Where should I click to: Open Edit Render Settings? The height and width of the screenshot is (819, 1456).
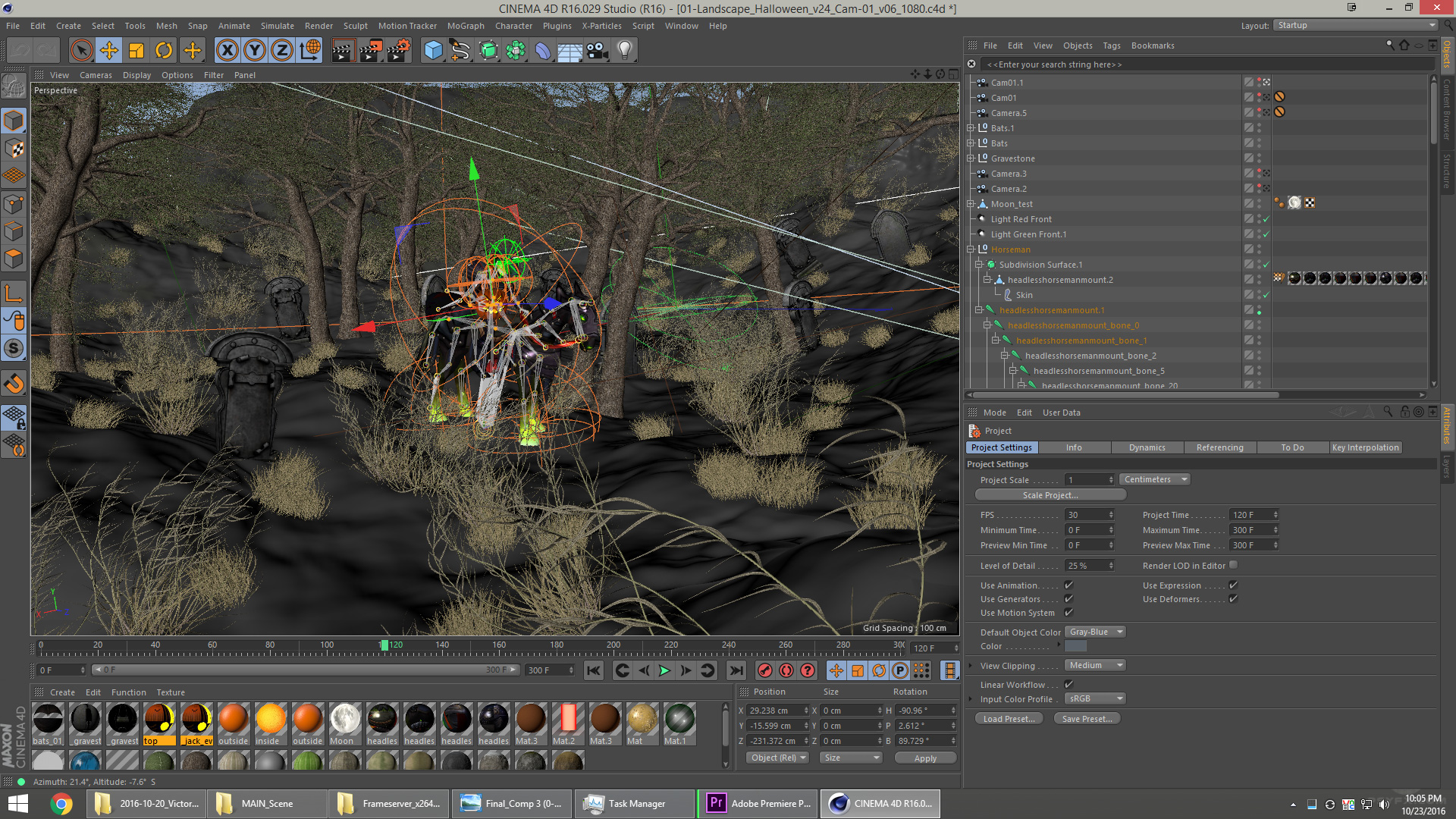tap(399, 51)
